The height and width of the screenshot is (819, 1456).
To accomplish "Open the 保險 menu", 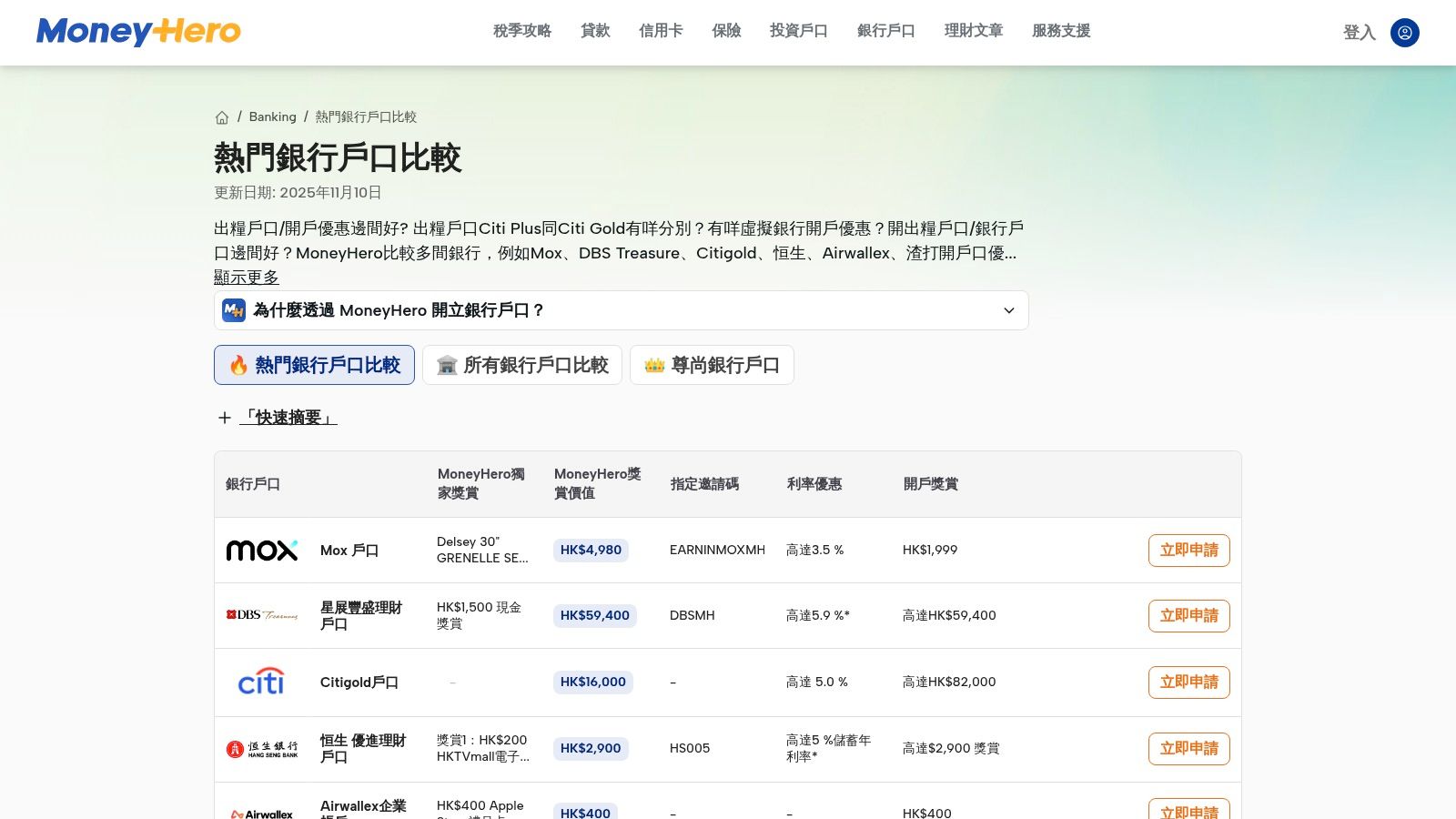I will point(726,31).
